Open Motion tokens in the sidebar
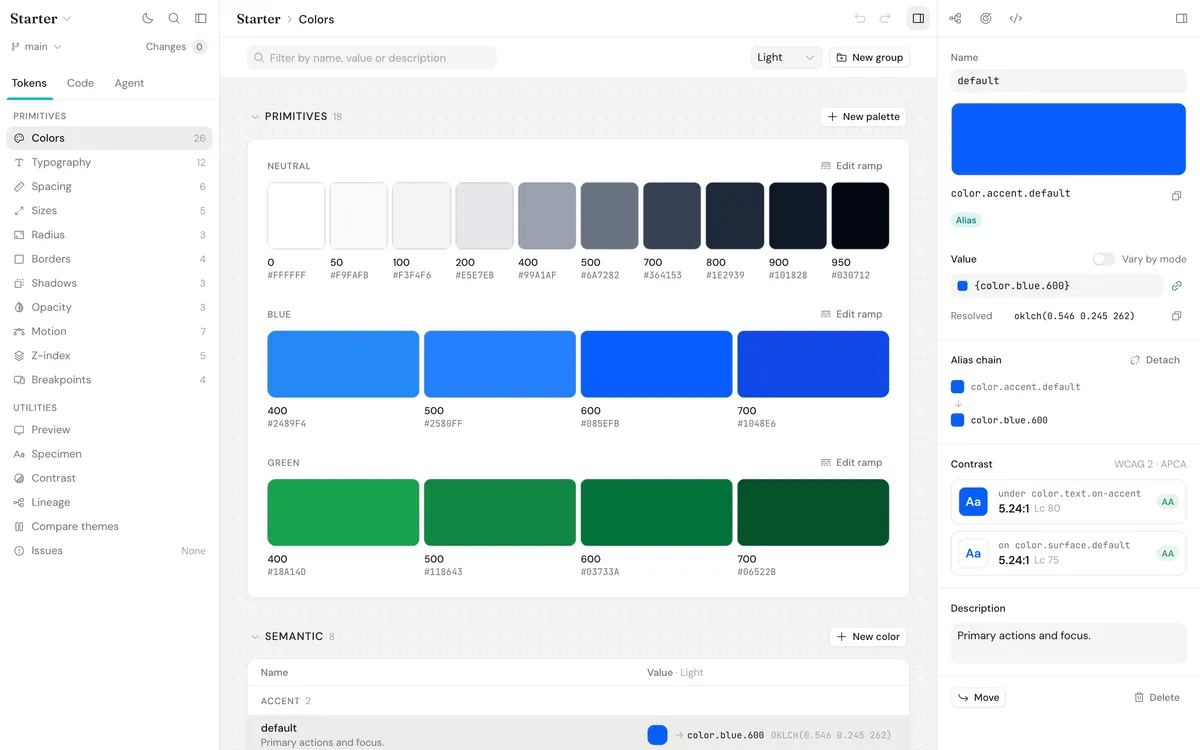The height and width of the screenshot is (750, 1200). (110, 331)
